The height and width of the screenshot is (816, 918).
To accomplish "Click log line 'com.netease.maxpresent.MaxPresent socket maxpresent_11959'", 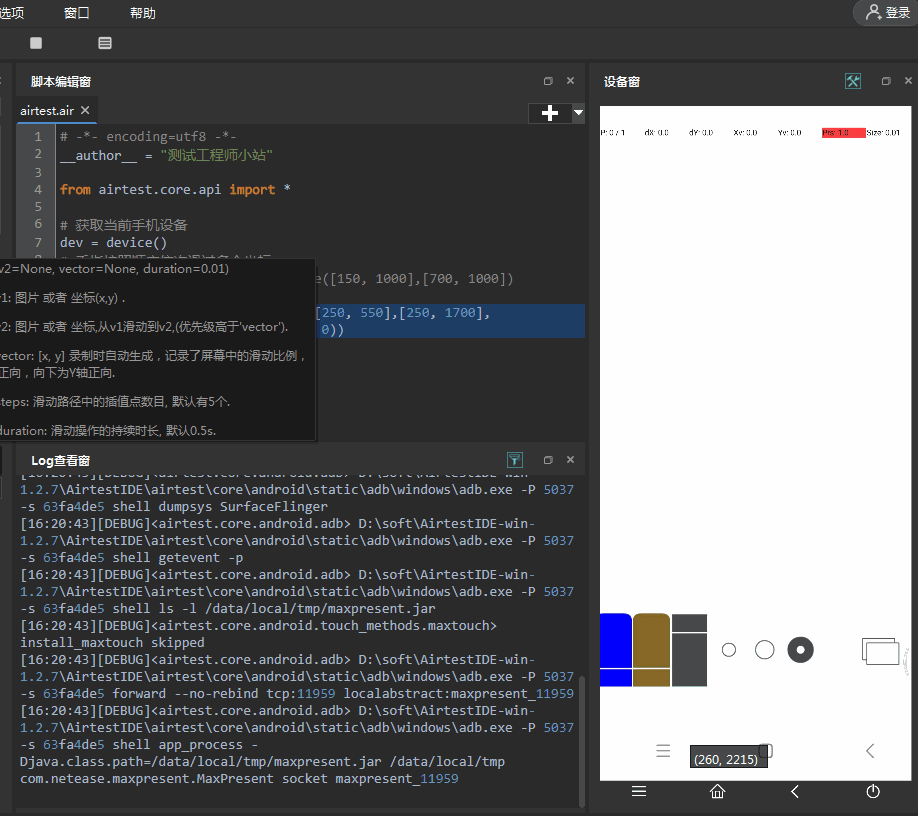I will tap(239, 779).
